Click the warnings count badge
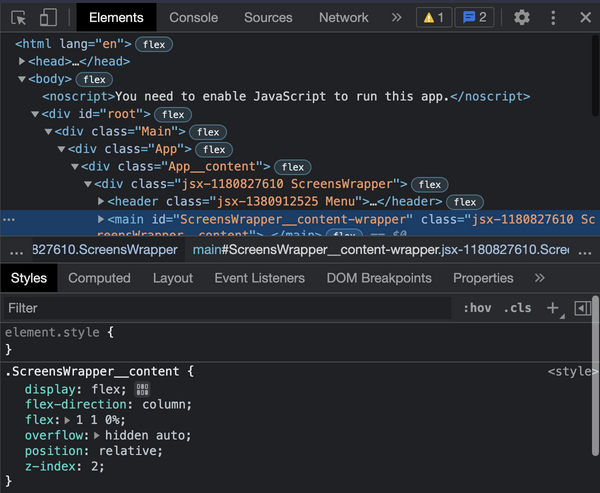600x493 pixels. (434, 17)
